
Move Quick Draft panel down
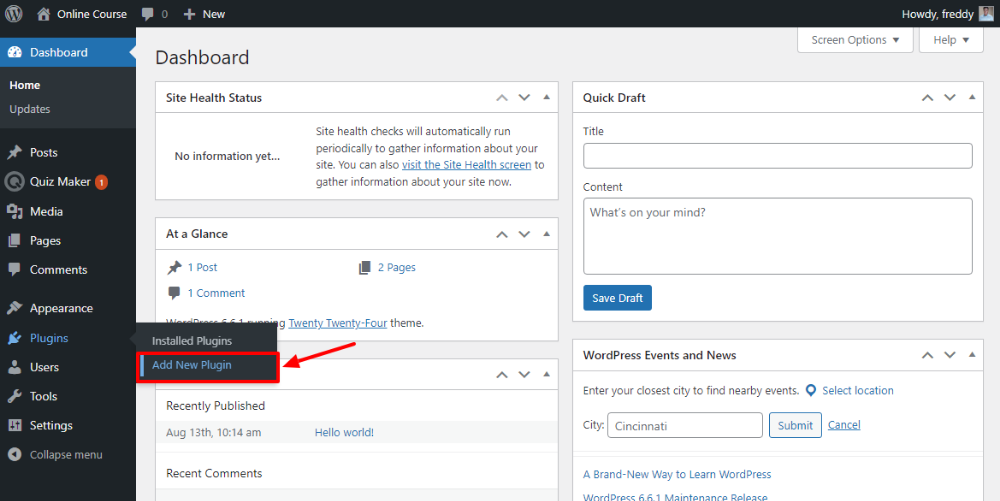(x=950, y=98)
